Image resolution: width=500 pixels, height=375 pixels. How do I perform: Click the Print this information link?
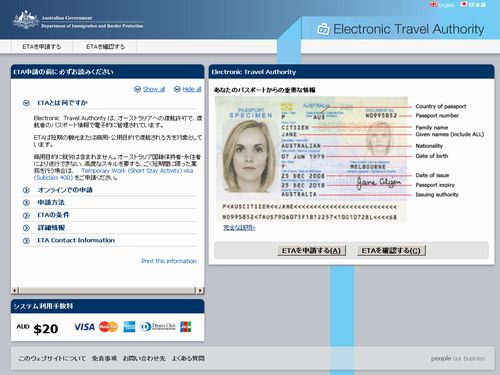pyautogui.click(x=169, y=261)
